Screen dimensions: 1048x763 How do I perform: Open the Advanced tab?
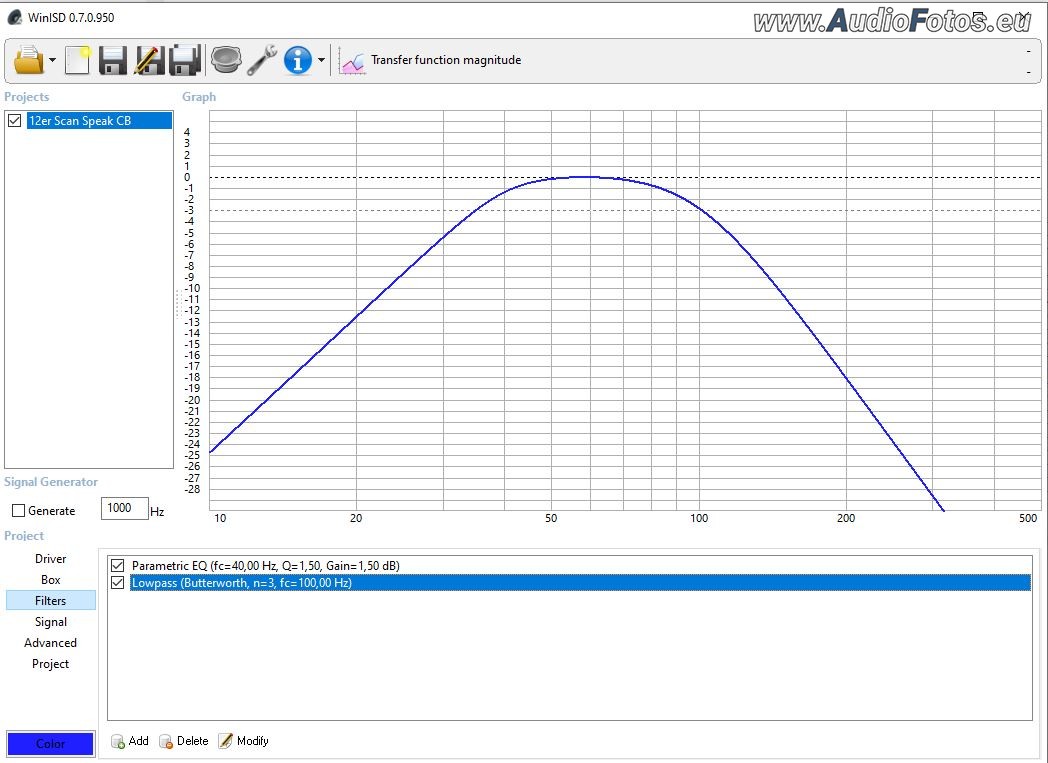51,643
